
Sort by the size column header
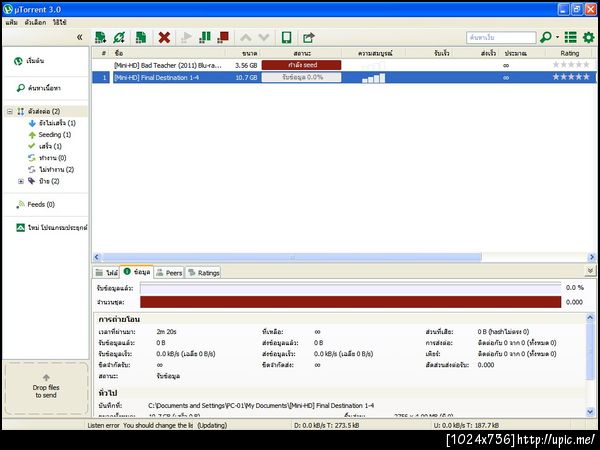243,53
